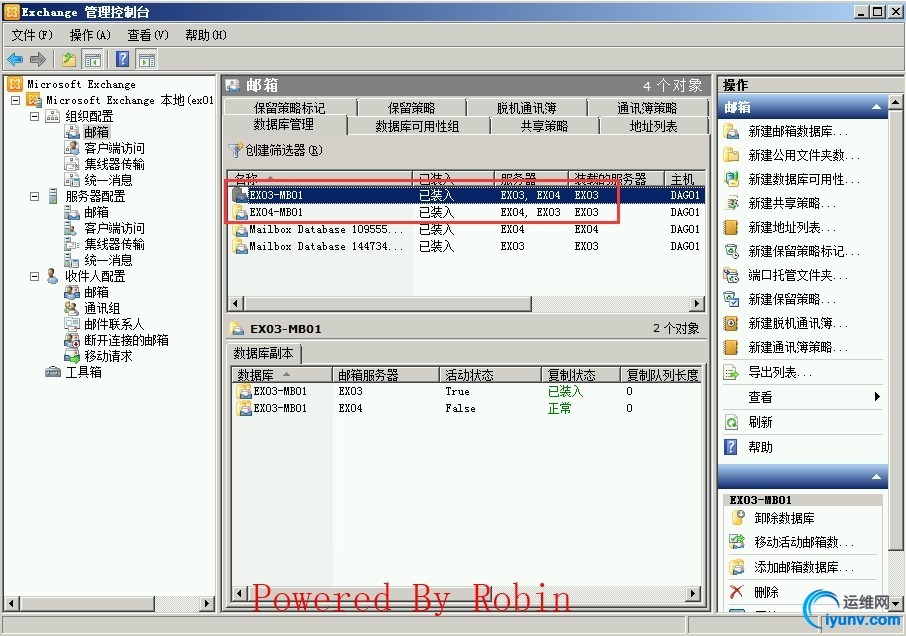Click the Back arrow toolbar icon
Viewport: 906px width, 636px height.
click(15, 59)
